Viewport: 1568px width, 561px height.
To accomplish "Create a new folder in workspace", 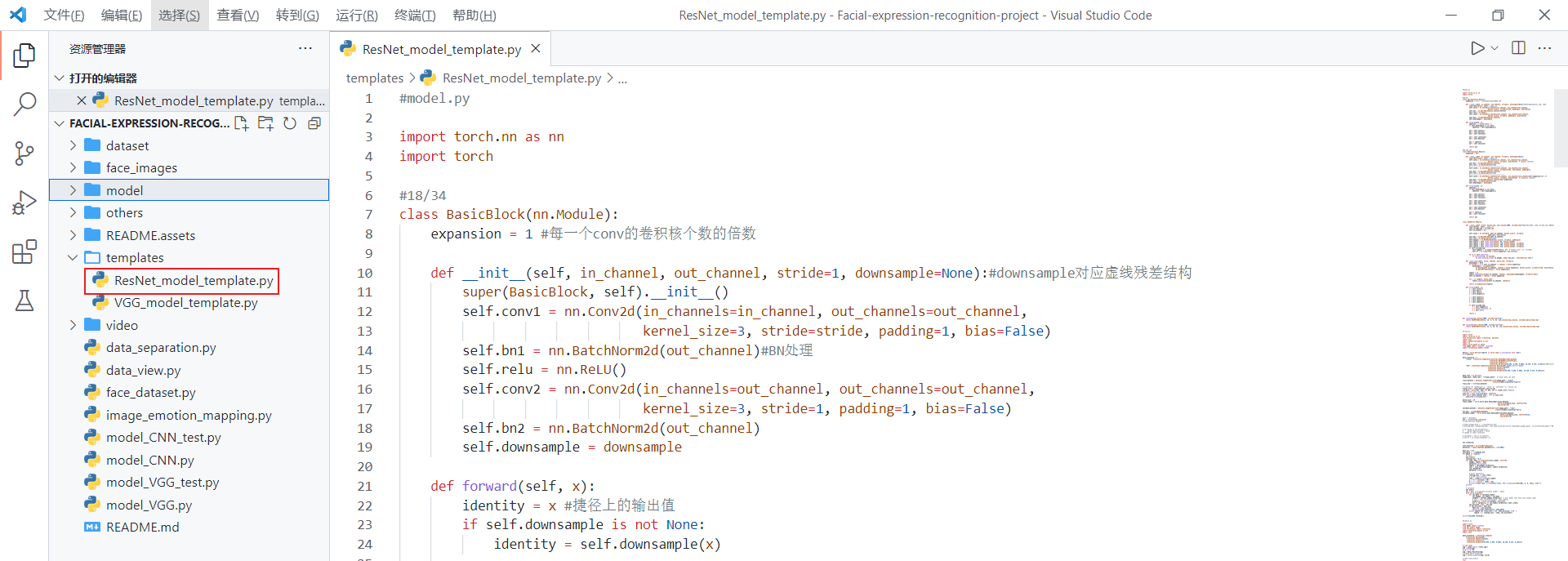I will click(x=265, y=123).
